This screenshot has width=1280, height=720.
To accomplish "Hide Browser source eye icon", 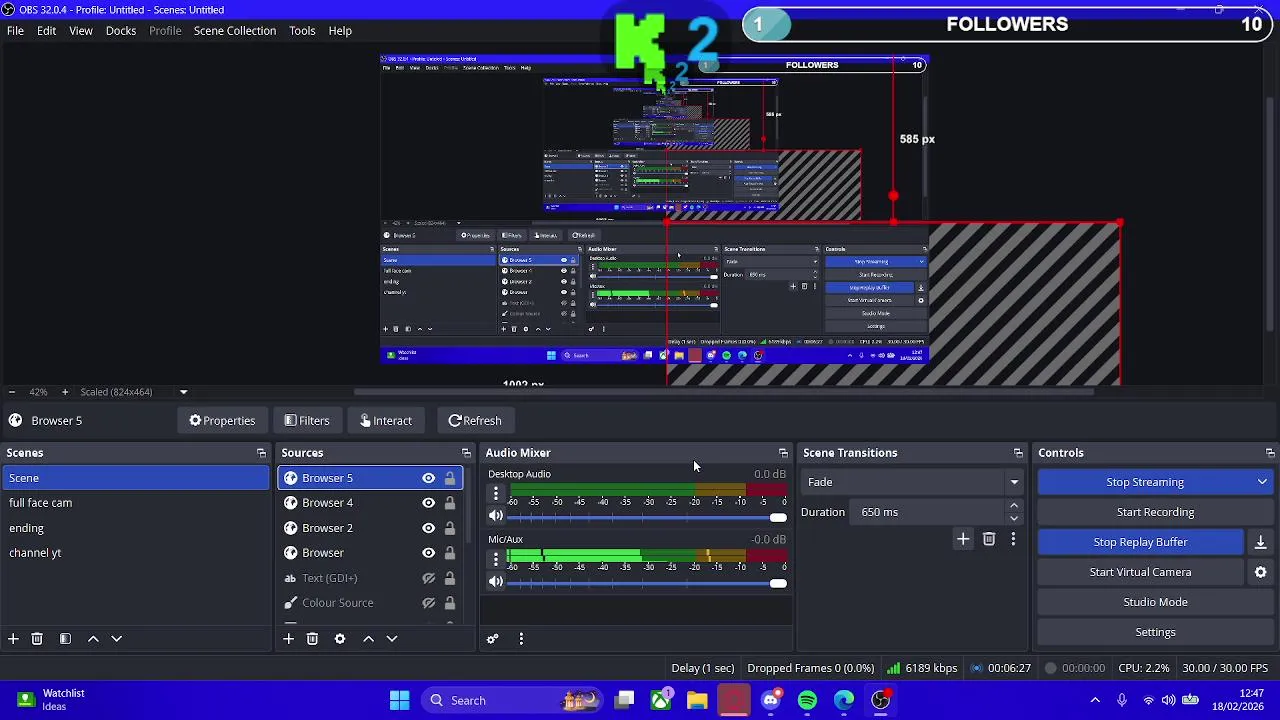I will (428, 553).
